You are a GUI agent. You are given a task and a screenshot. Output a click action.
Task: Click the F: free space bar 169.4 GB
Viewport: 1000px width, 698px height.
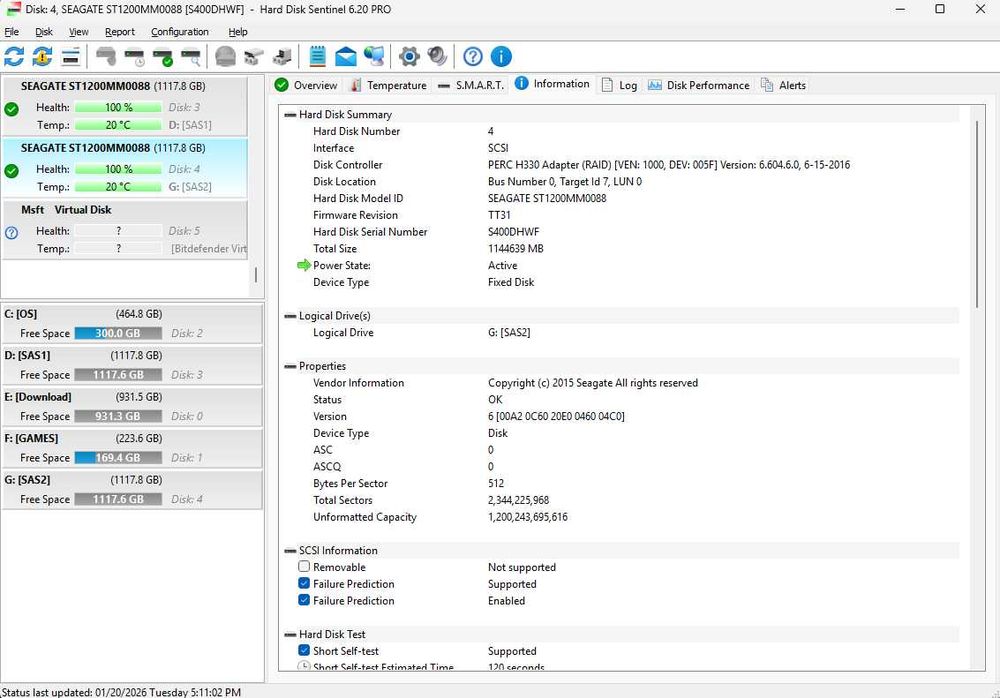(x=118, y=457)
